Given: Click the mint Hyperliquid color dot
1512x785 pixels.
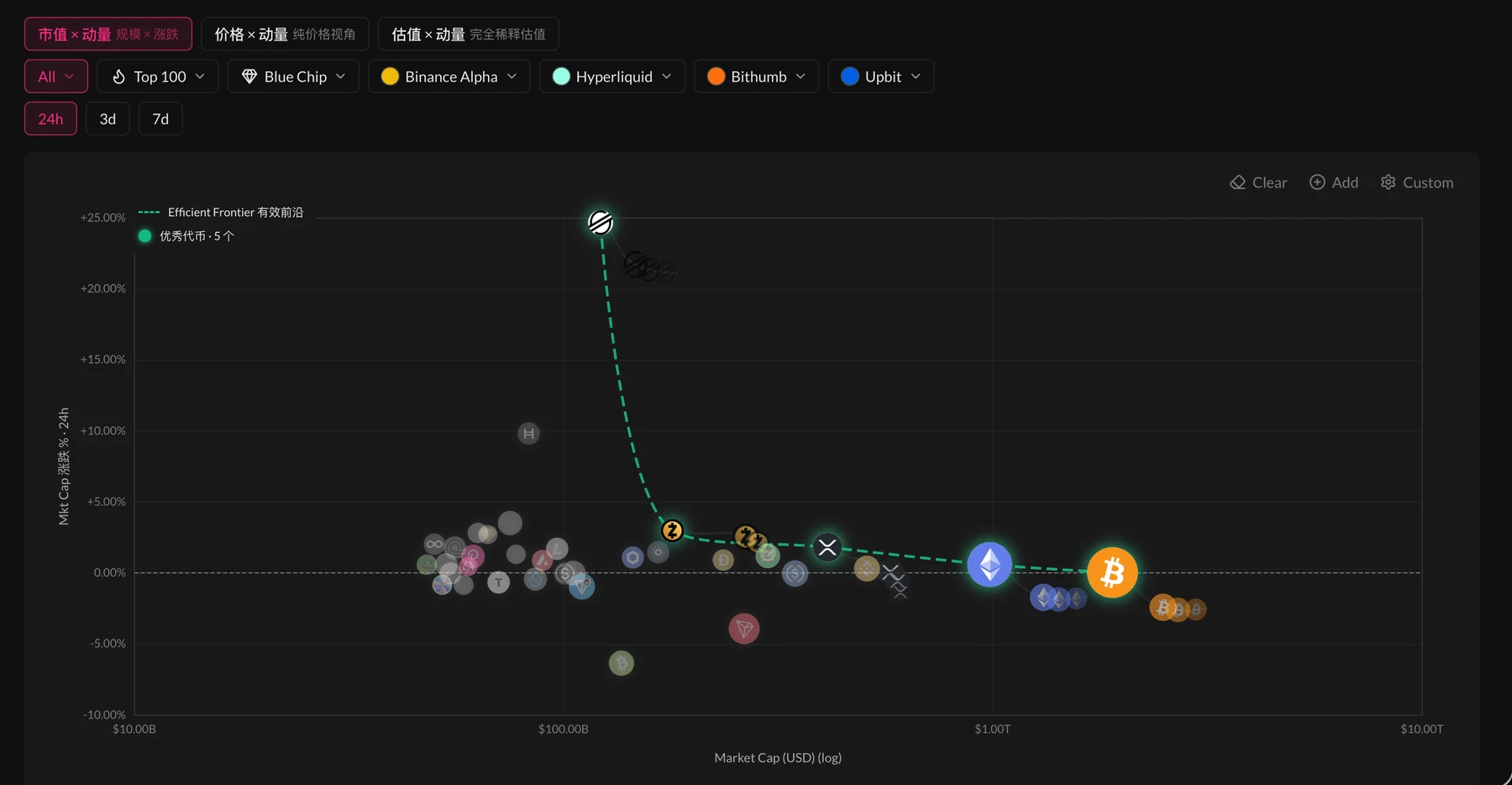Looking at the screenshot, I should (561, 76).
